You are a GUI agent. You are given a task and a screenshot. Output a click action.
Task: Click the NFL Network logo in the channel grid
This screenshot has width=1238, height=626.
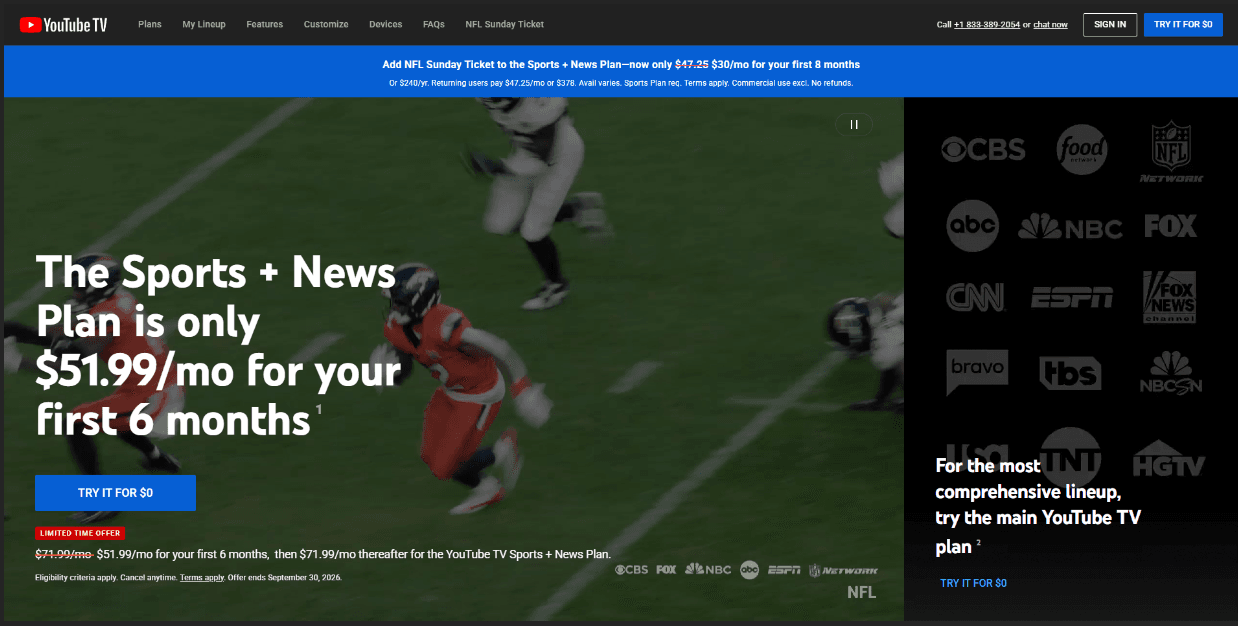click(1171, 152)
